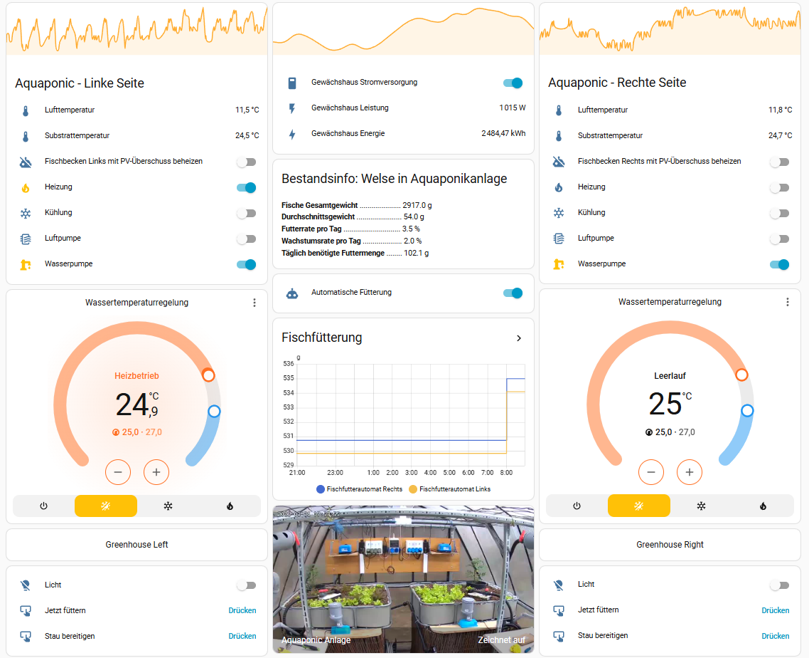Screen dimensions: 809x658
Task: Toggle Greenhouse Right Licht switch
Action: point(780,585)
